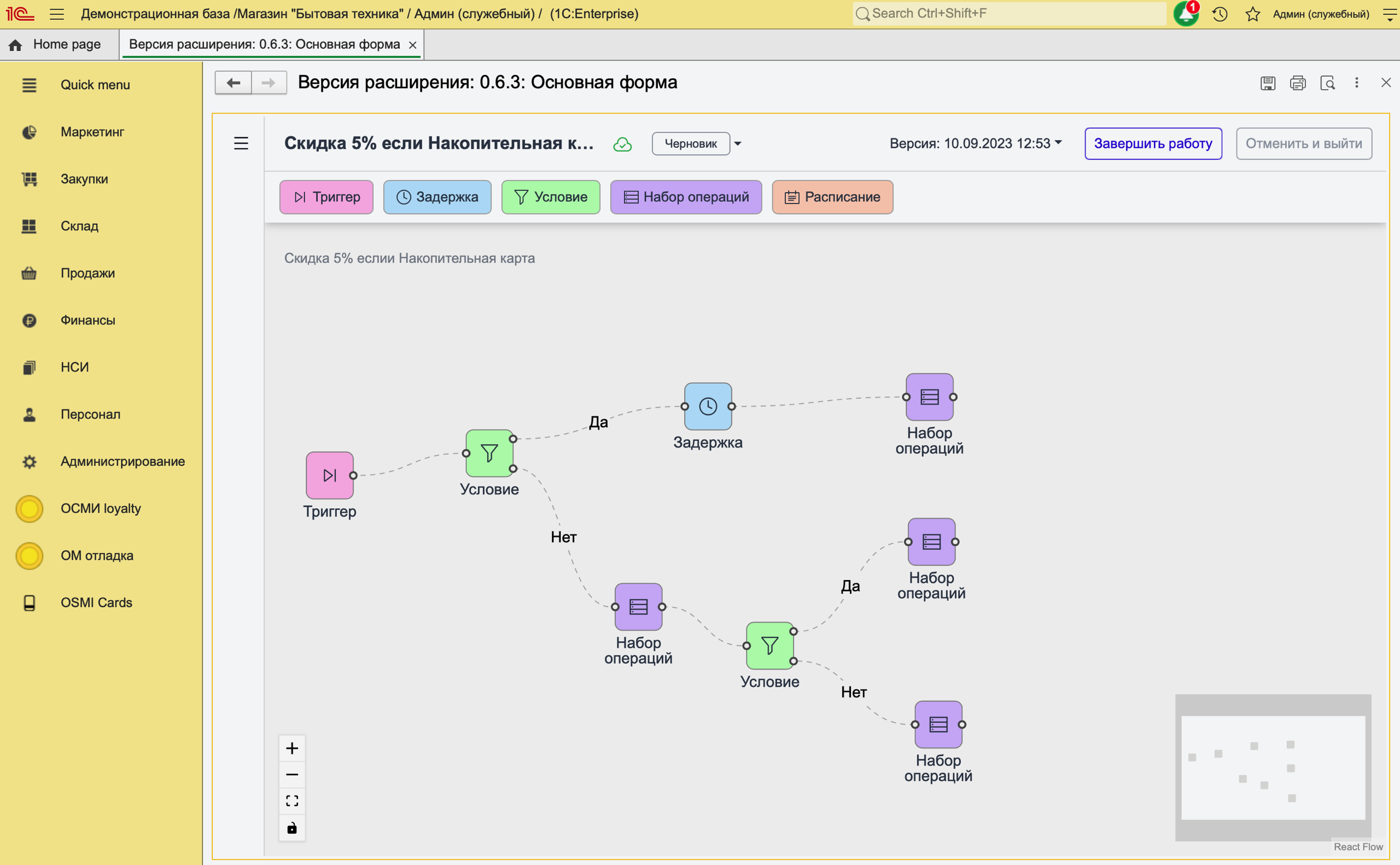Image resolution: width=1400 pixels, height=865 pixels.
Task: Open the Маркетинг section in sidebar
Action: click(x=92, y=132)
